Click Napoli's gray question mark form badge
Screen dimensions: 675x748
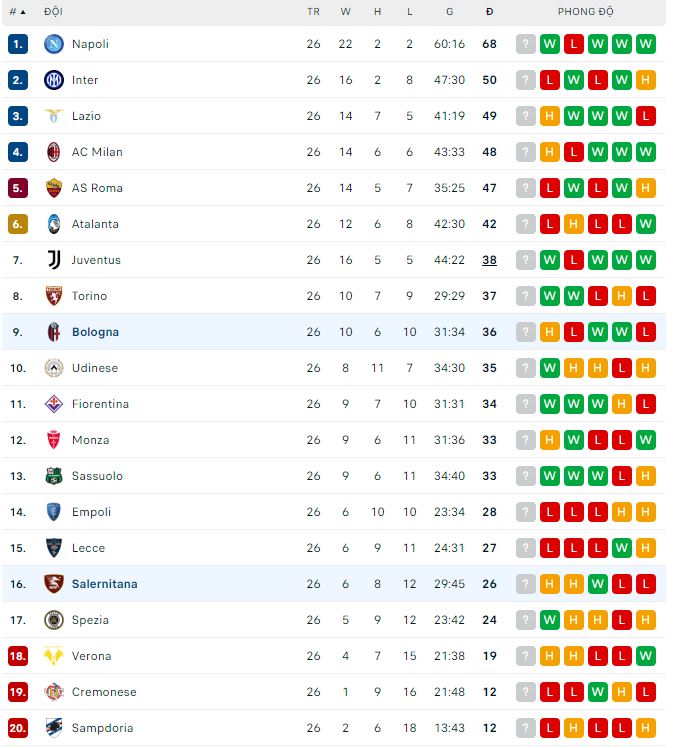[x=526, y=44]
